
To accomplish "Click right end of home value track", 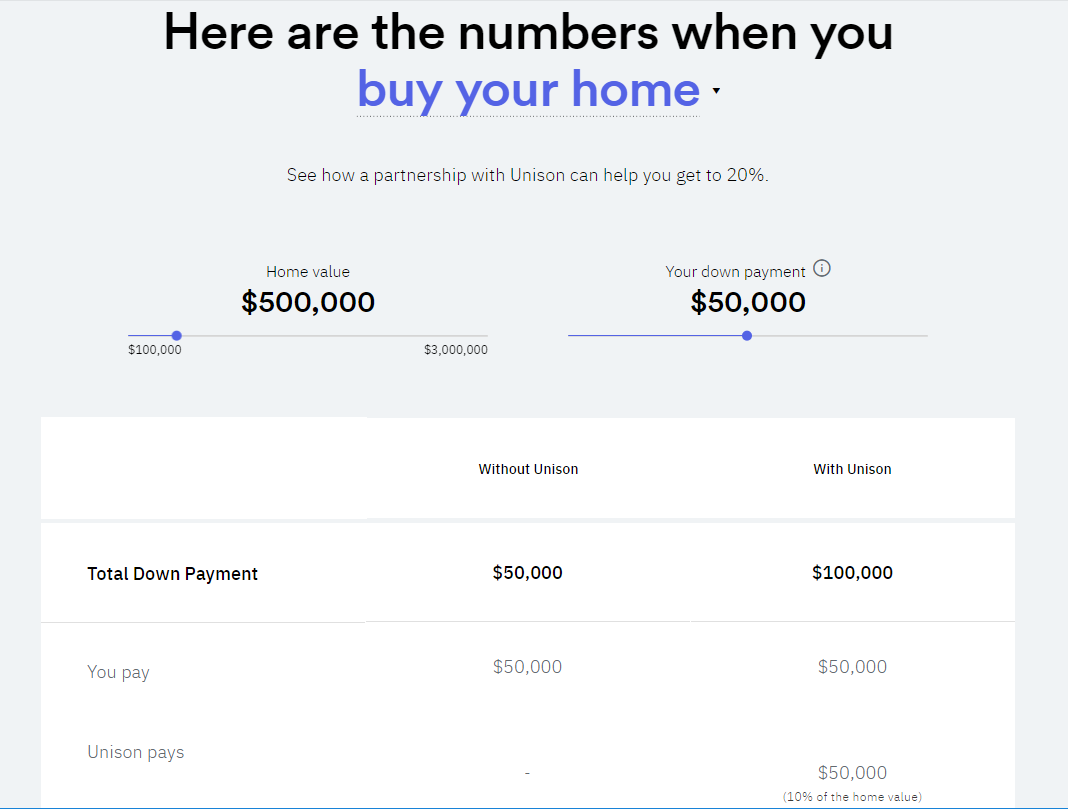I will click(x=484, y=336).
